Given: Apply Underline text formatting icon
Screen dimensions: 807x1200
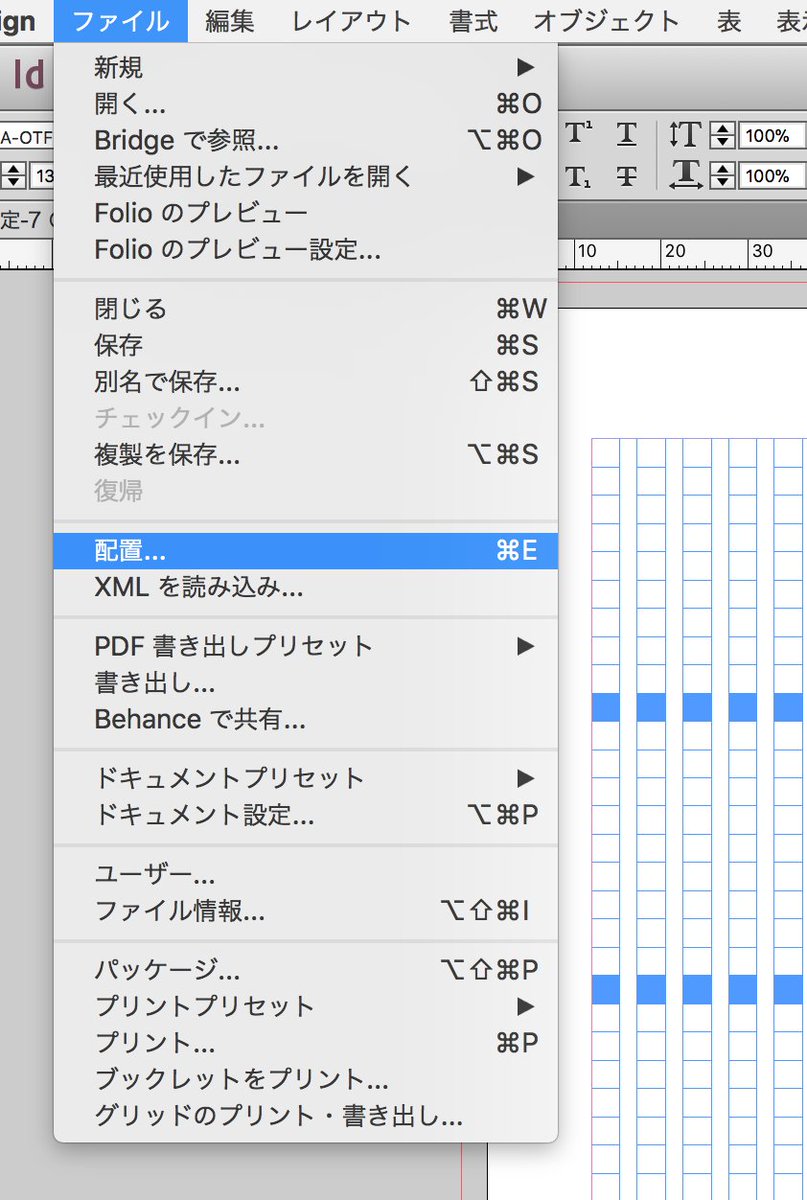Looking at the screenshot, I should [626, 133].
